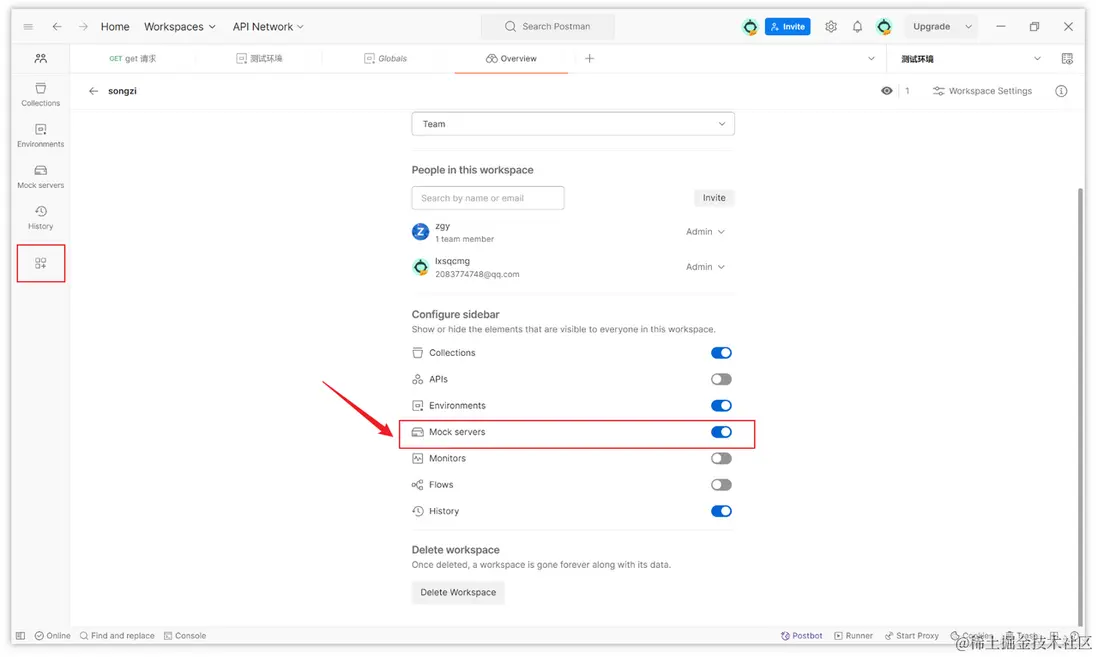Click the vertical scrollbar on the right
Screen dimensions: 1098x657
(x=1080, y=400)
